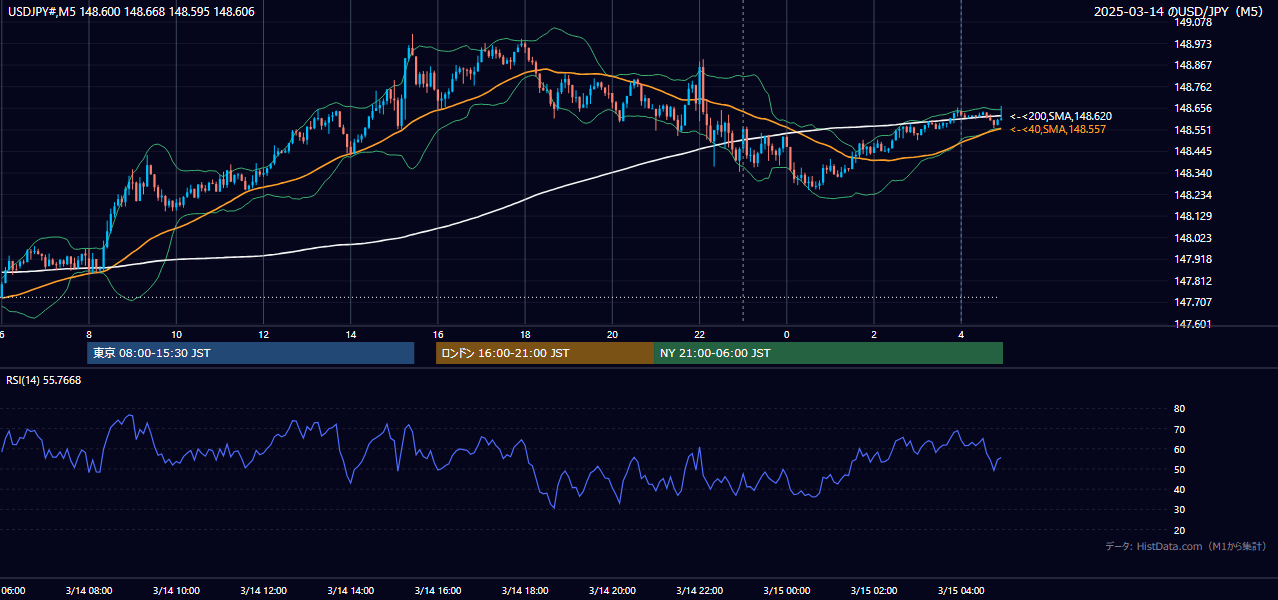
Task: Click the 3/14 18:00 date axis label
Action: click(x=526, y=590)
